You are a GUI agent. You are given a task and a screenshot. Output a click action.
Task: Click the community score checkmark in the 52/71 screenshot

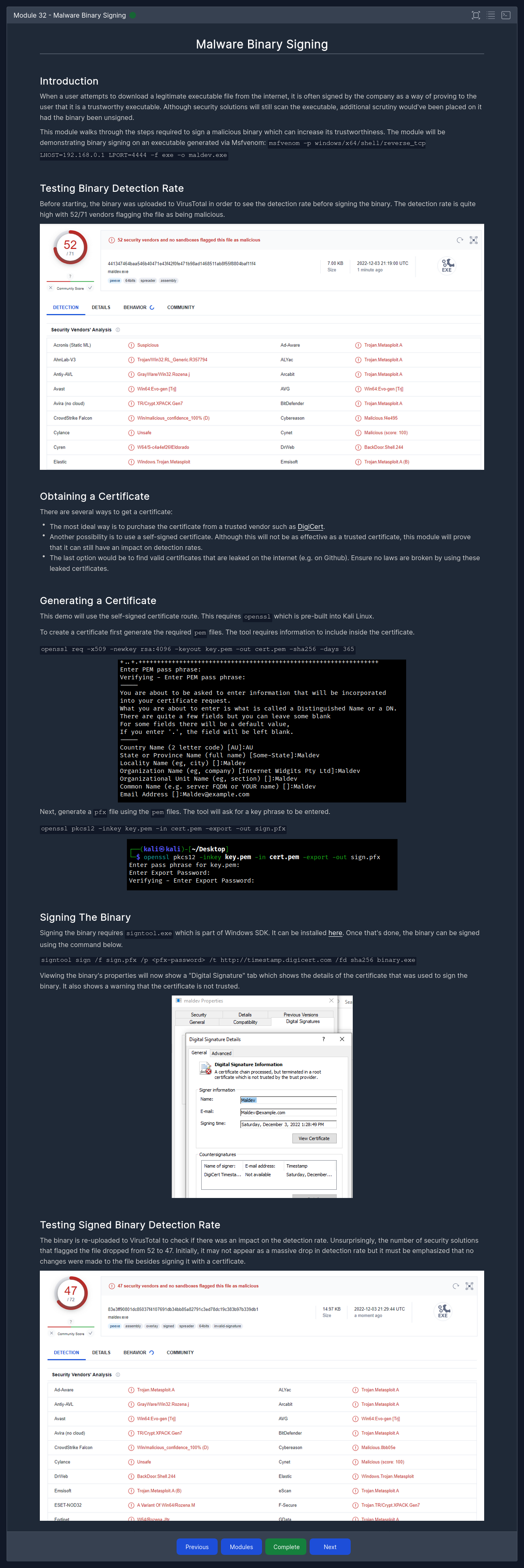(x=90, y=288)
